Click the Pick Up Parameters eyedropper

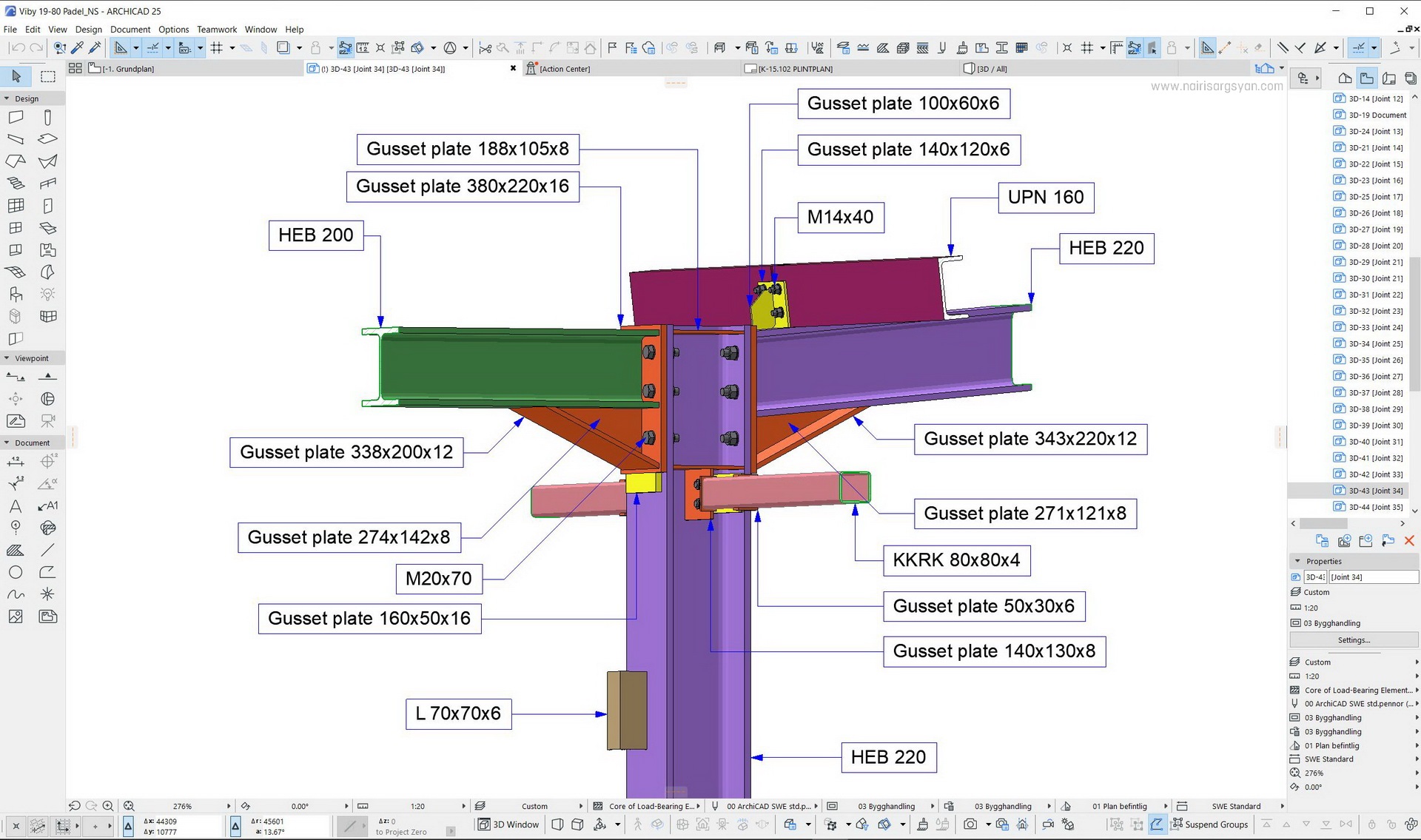click(x=77, y=48)
